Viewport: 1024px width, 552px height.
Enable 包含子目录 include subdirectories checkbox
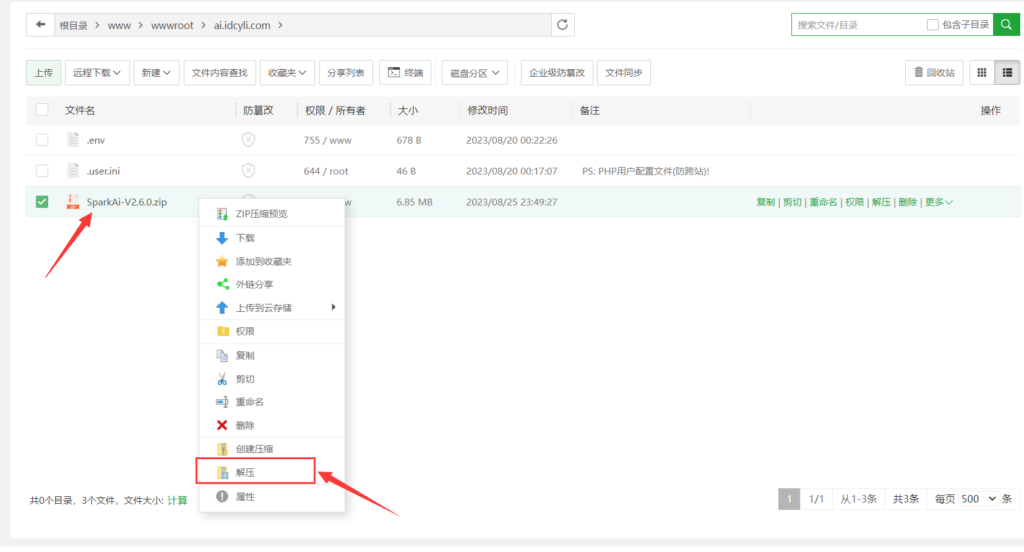tap(932, 25)
